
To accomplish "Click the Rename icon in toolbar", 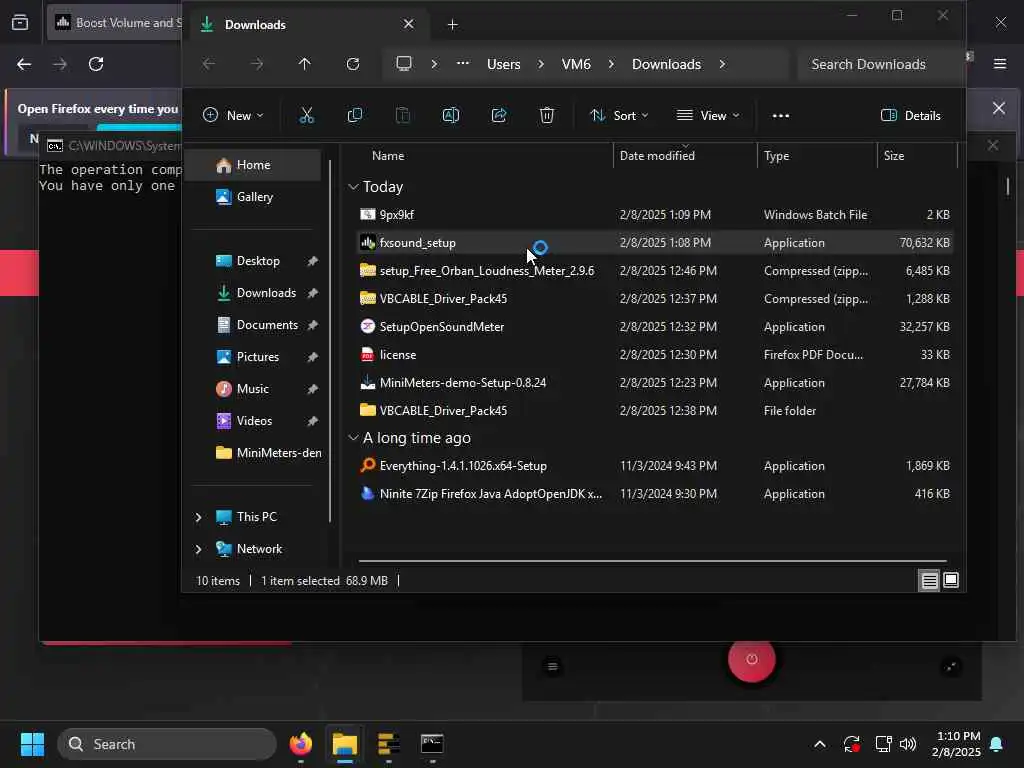I will (451, 116).
